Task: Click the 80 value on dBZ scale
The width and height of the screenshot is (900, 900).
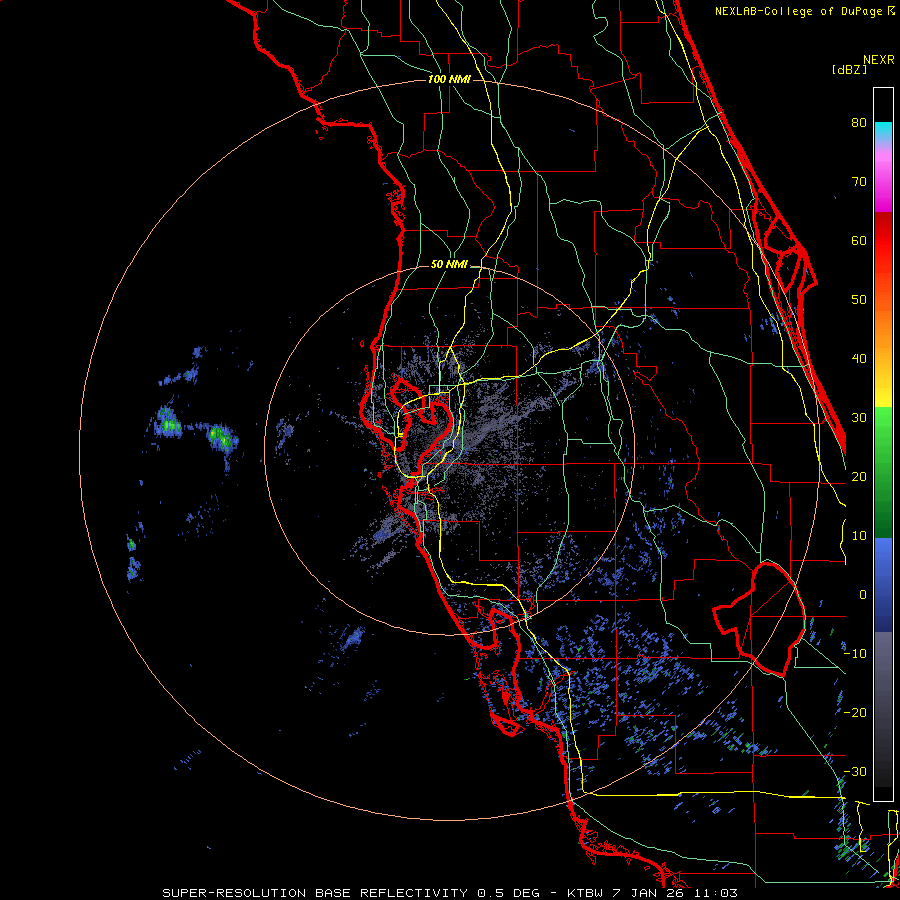Action: coord(859,123)
